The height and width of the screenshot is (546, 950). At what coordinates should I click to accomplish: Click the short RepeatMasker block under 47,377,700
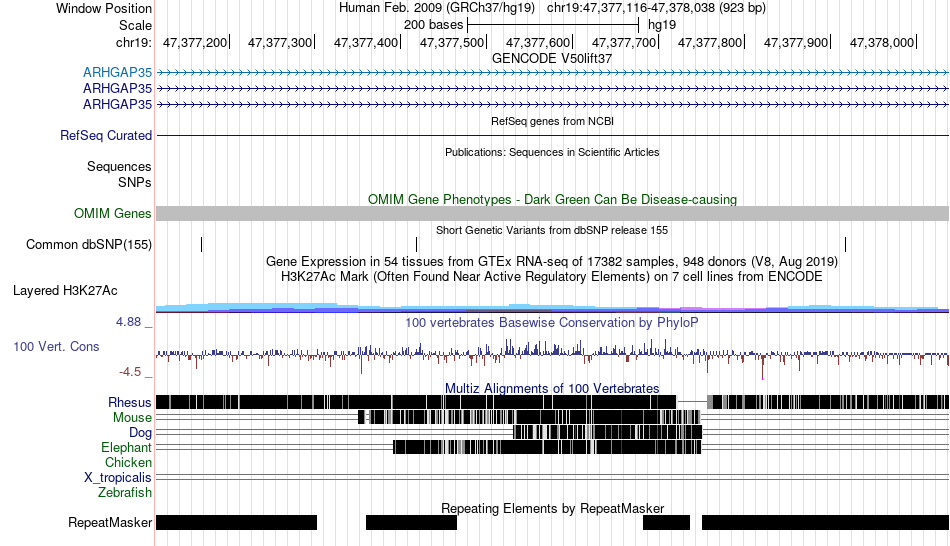tap(666, 522)
